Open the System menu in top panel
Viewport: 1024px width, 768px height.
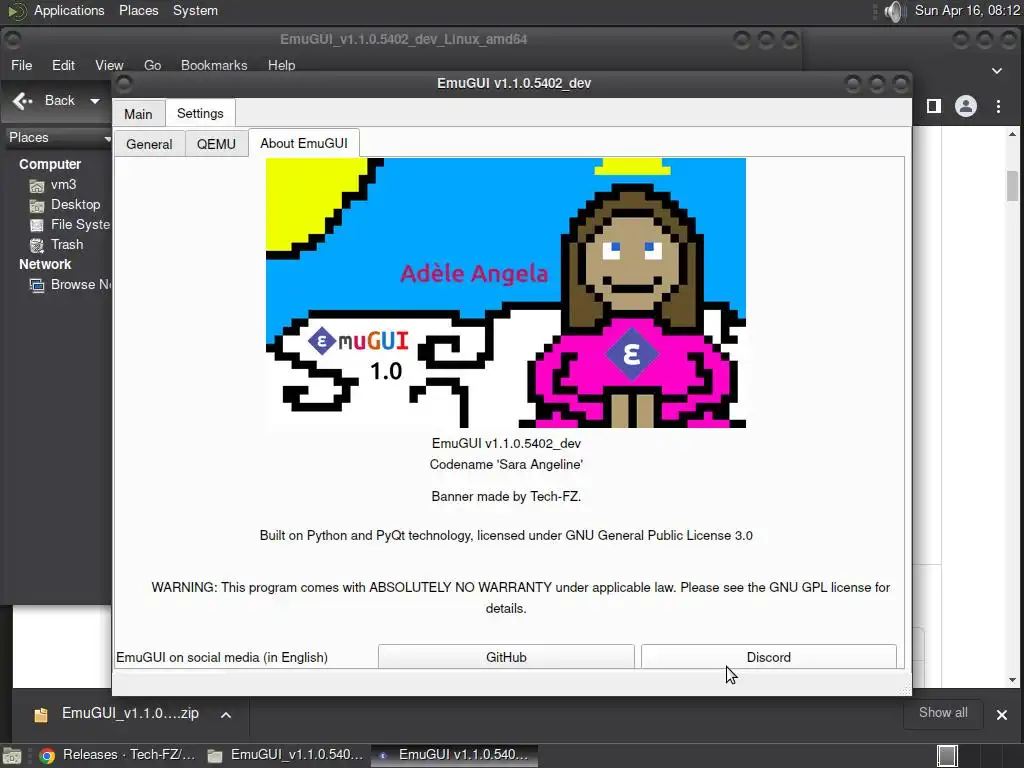[195, 10]
